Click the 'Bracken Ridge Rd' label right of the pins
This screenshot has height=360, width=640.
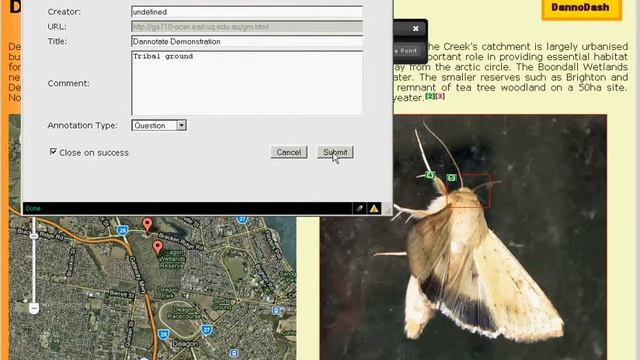(180, 241)
